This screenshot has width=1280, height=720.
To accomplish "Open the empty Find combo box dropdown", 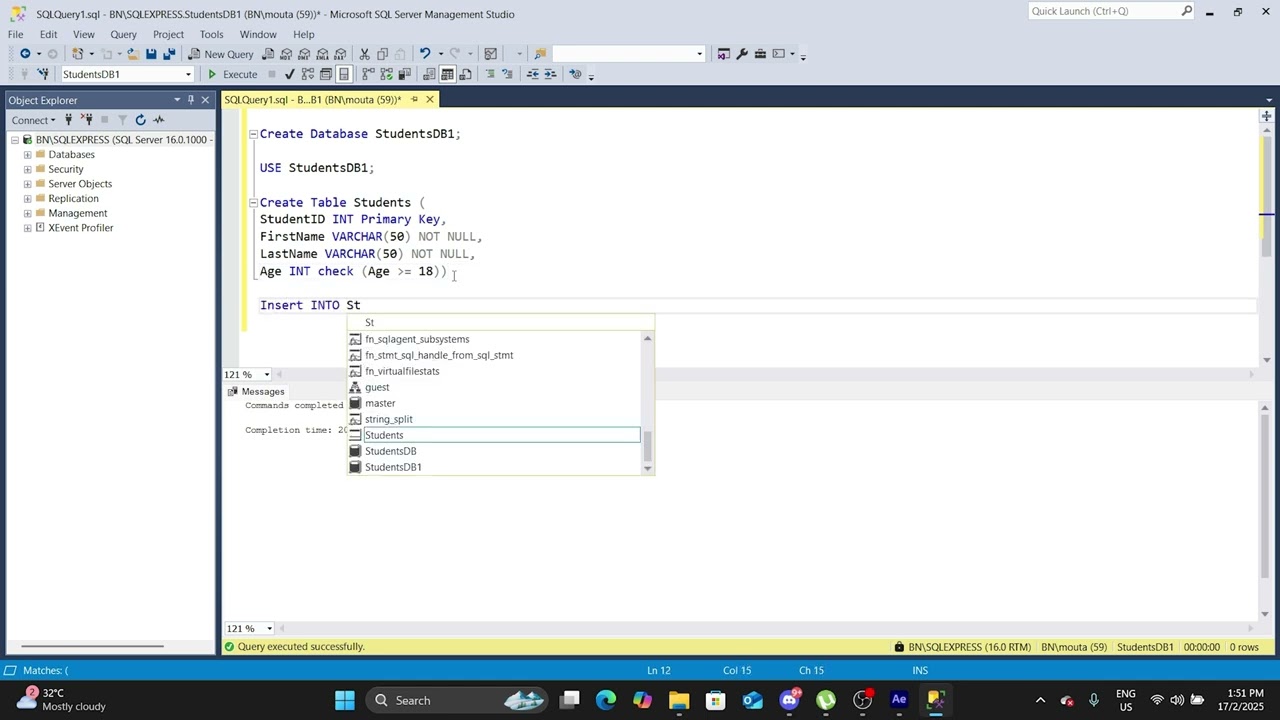I will [x=699, y=54].
